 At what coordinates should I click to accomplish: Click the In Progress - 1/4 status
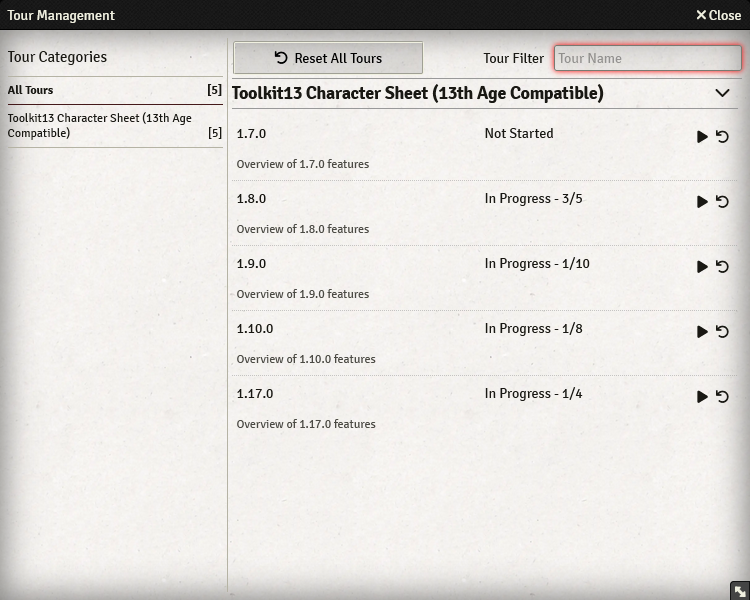point(533,394)
